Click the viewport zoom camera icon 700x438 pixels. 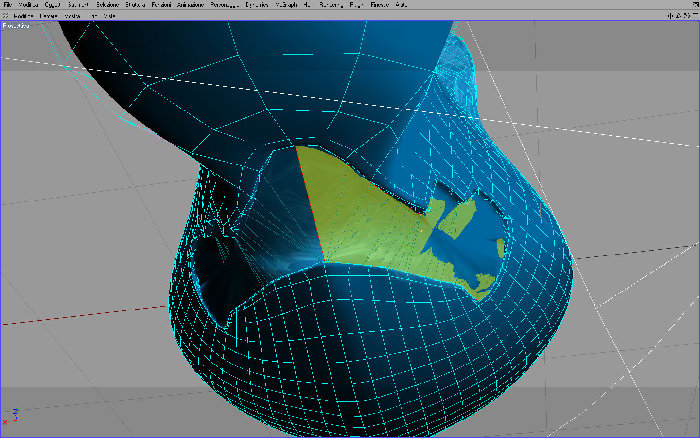678,16
